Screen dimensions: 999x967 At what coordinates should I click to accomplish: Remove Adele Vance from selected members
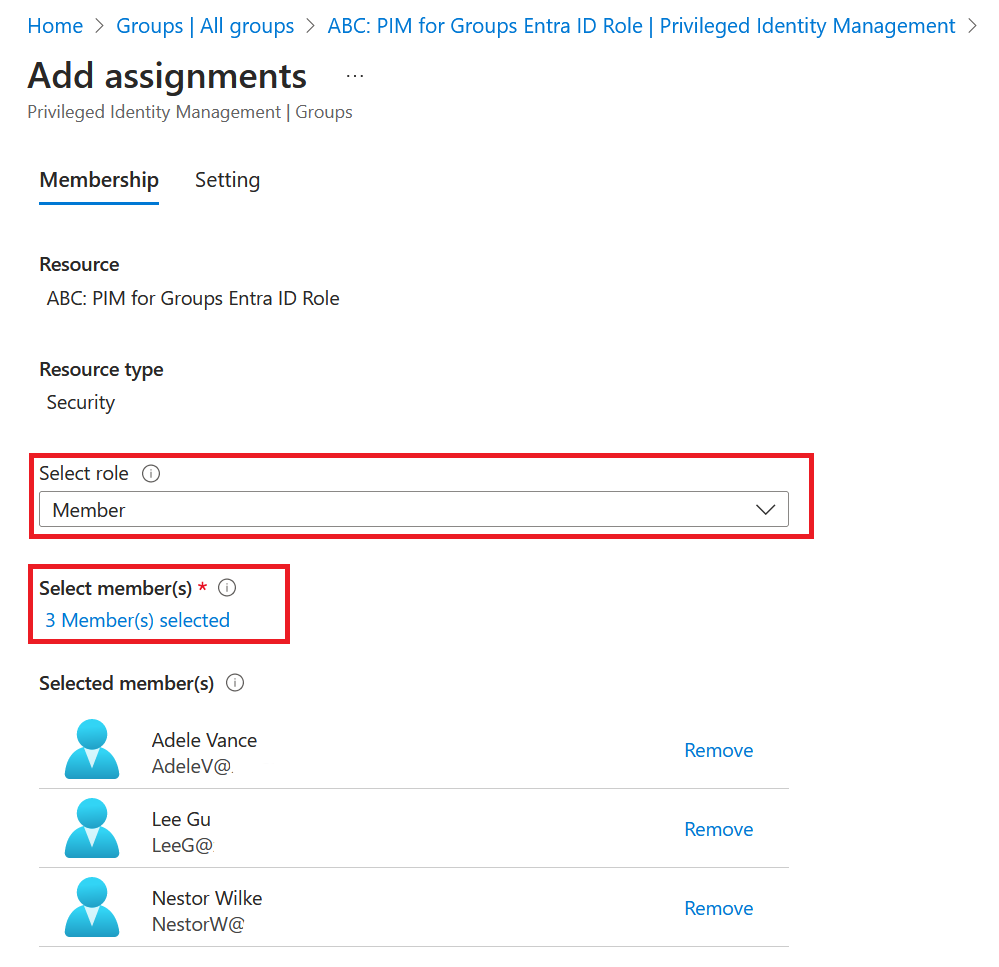point(718,750)
